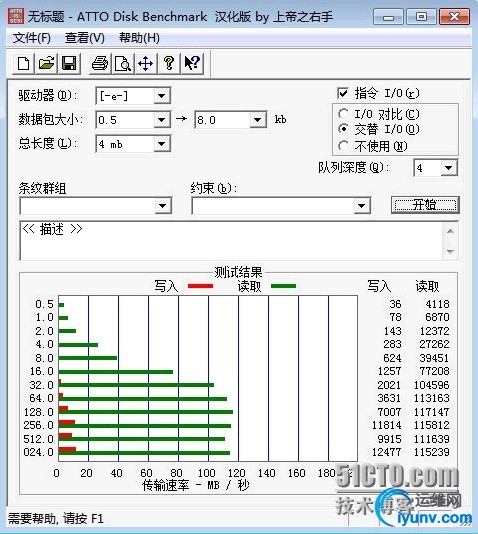Click the description box scroll up arrow
Viewport: 478px width, 534px height.
tap(450, 231)
